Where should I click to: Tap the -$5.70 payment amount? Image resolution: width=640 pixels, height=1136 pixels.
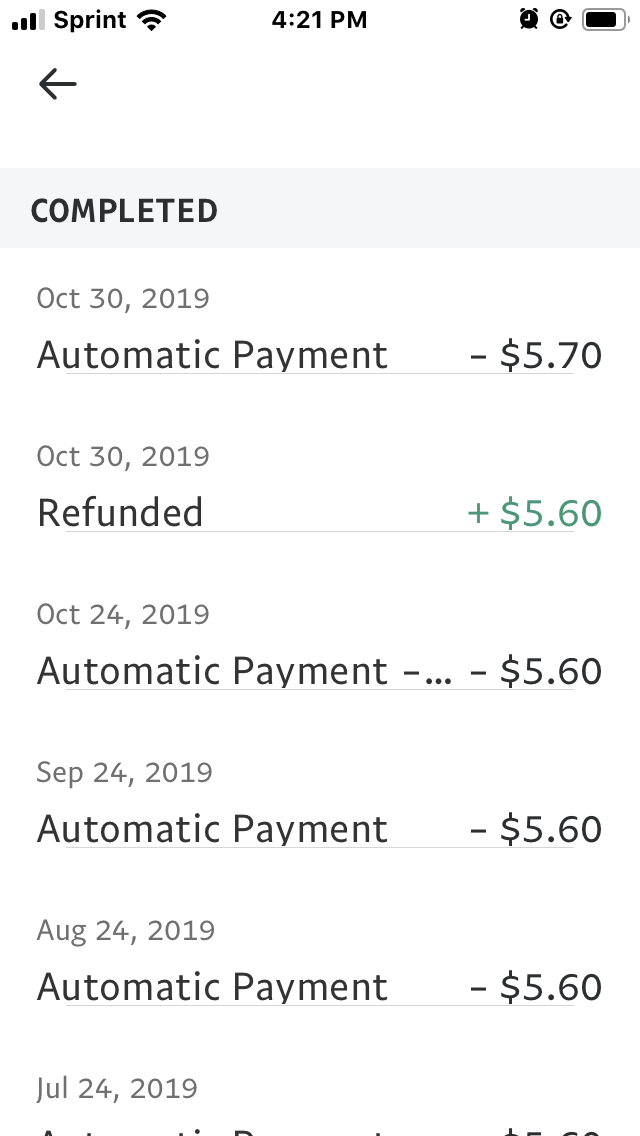pos(536,355)
